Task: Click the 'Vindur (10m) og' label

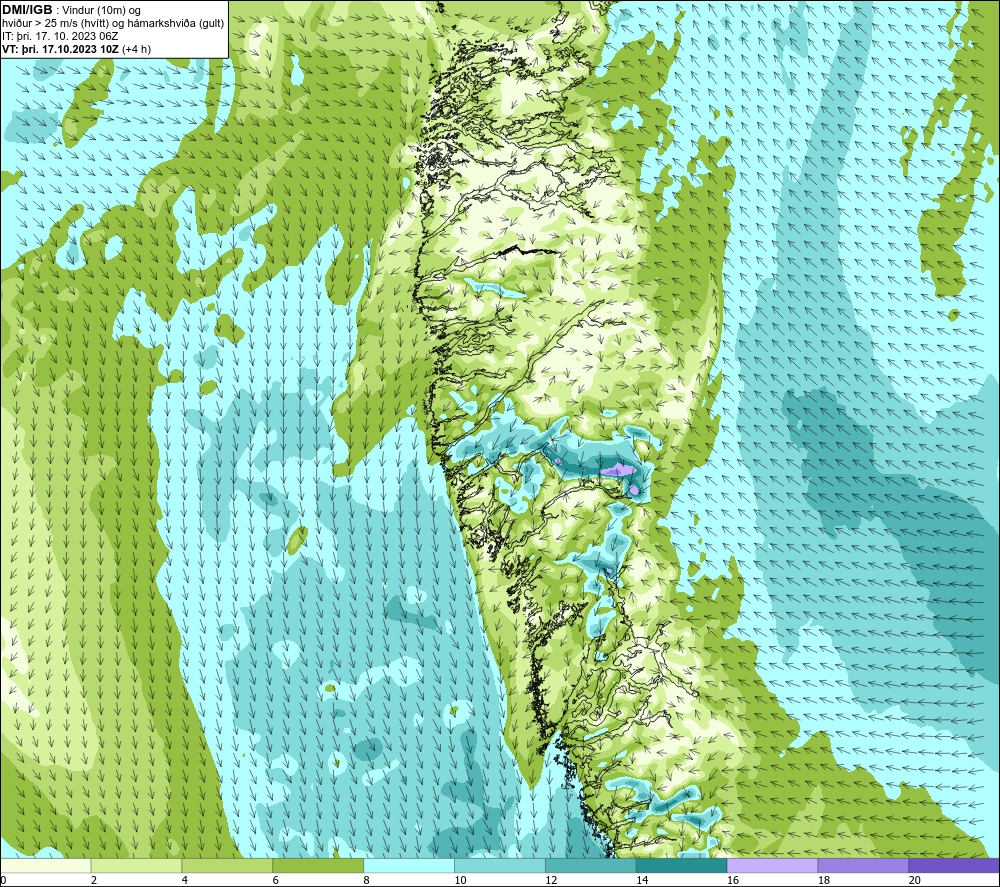Action: coord(101,11)
